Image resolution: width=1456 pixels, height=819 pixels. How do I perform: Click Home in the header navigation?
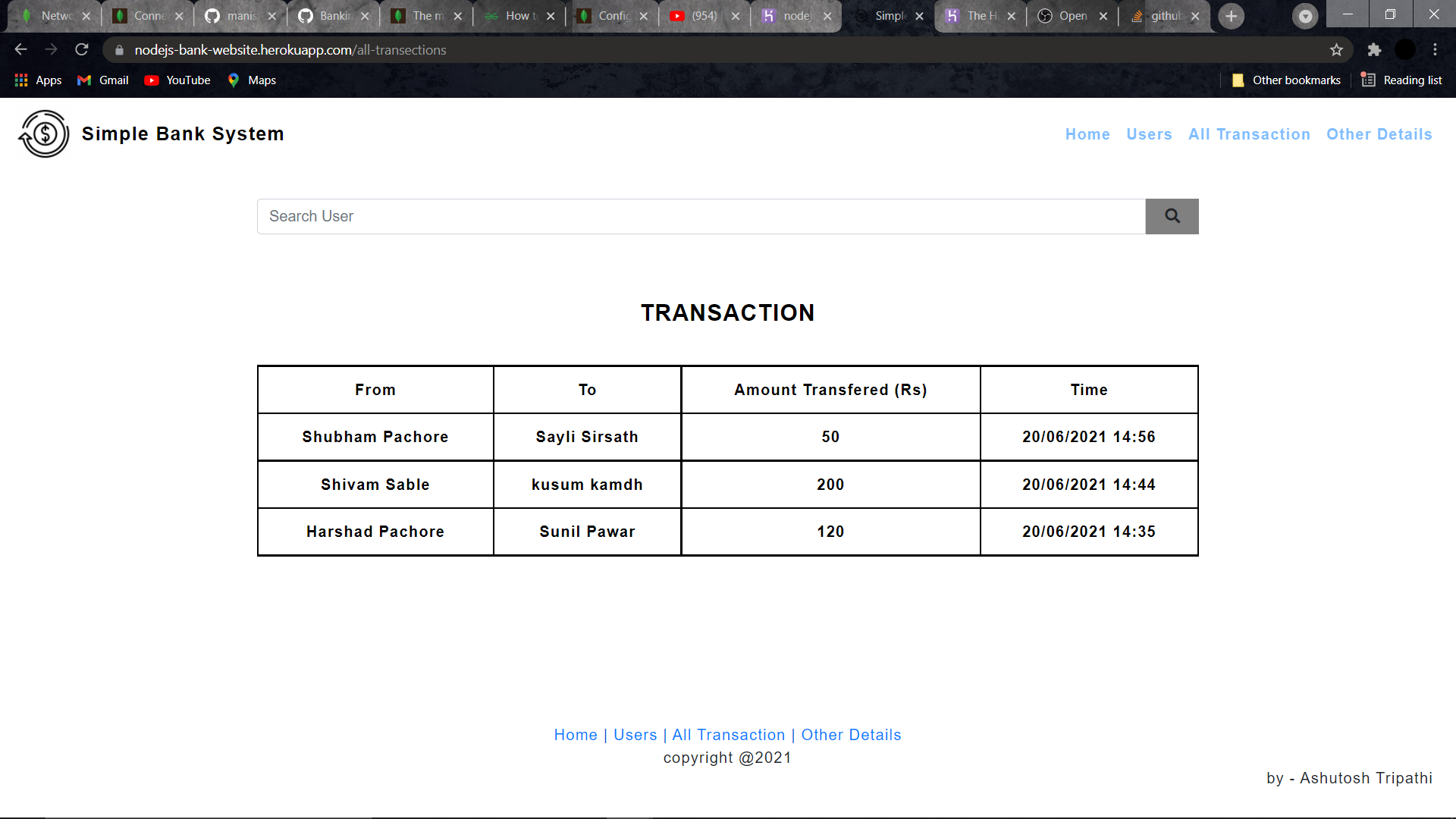(x=1087, y=134)
